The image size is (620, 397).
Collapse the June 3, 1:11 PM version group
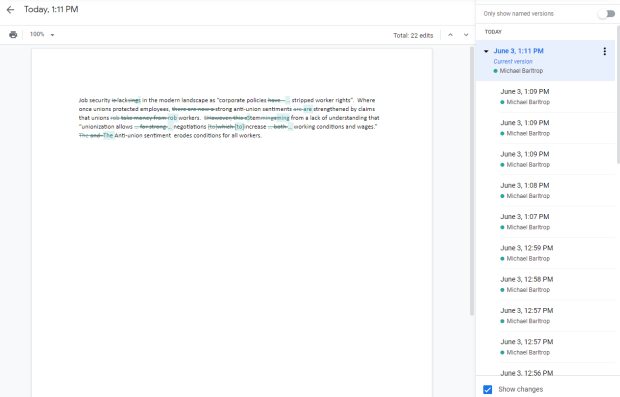point(486,51)
